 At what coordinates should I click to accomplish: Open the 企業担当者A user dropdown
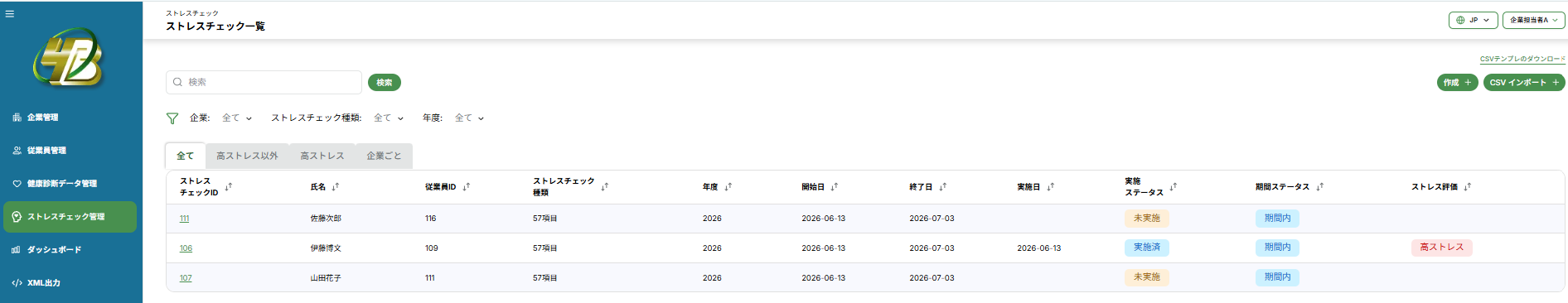[1533, 20]
